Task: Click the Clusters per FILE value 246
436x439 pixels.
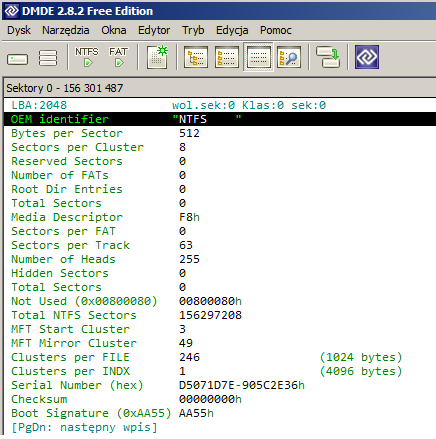Action: click(189, 357)
